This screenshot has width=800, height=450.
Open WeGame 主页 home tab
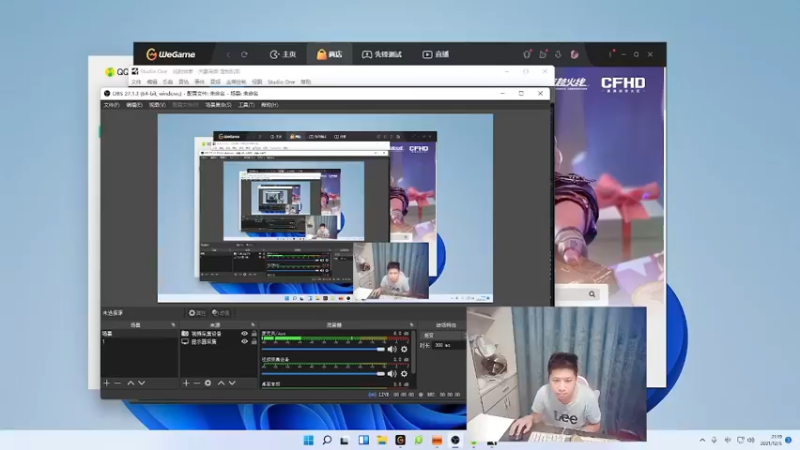pos(283,54)
